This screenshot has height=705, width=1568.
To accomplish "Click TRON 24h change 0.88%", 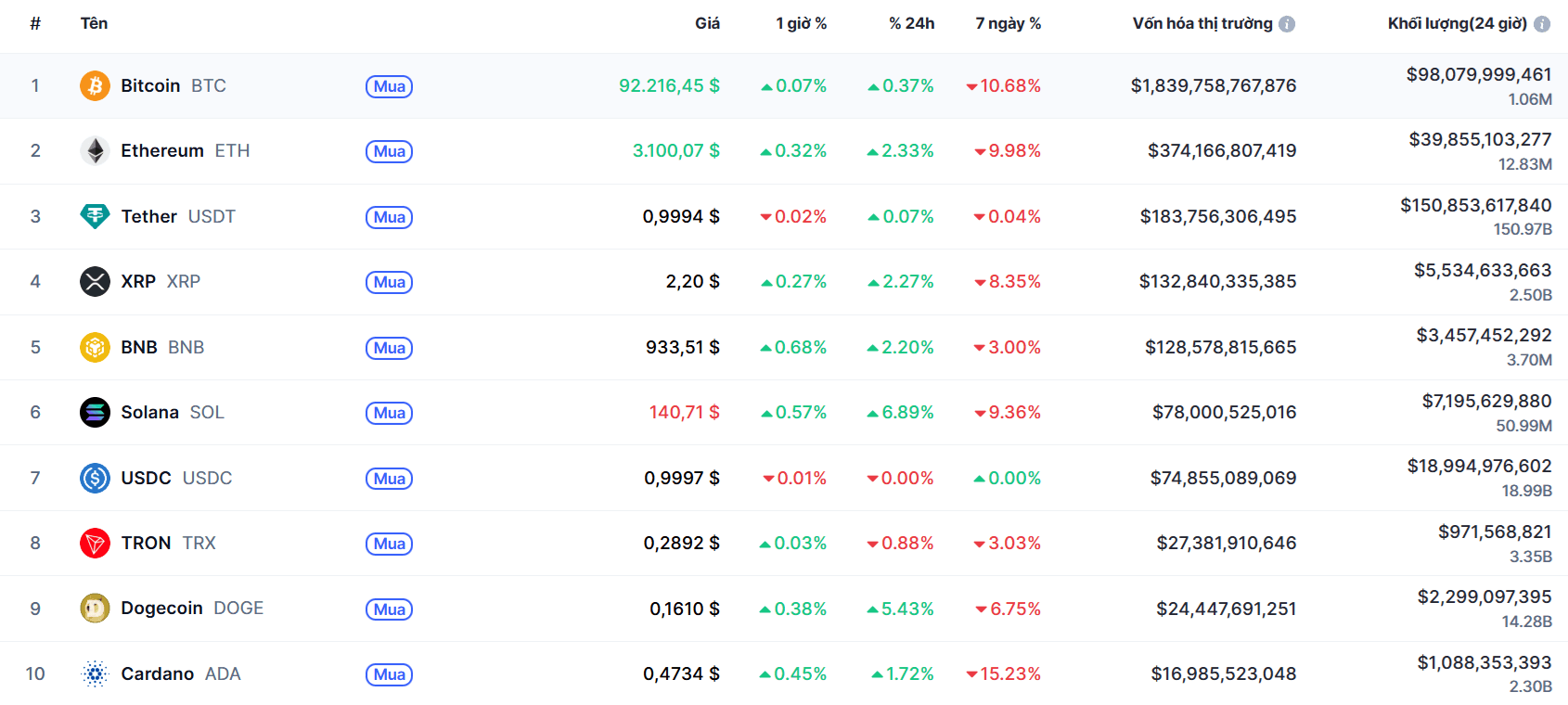I will (x=900, y=543).
